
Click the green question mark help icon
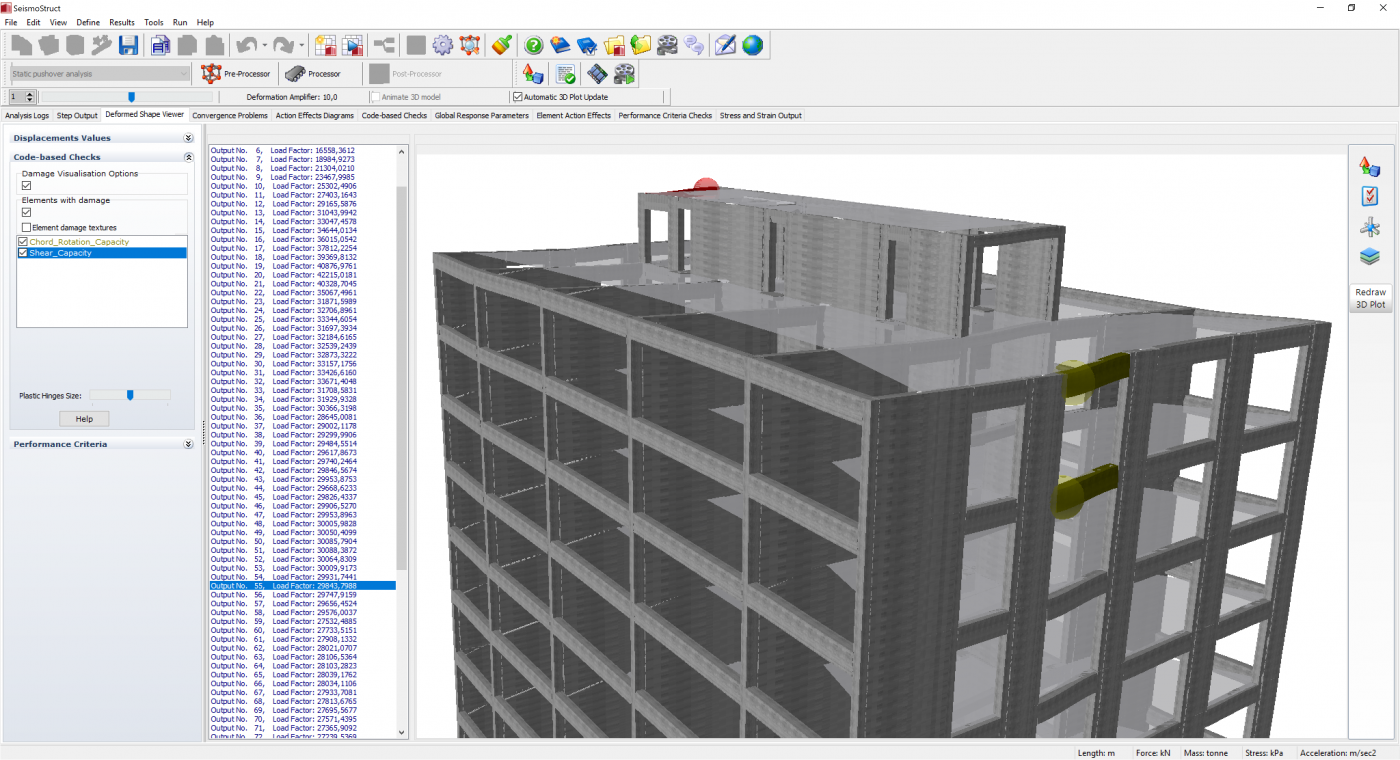[x=534, y=45]
